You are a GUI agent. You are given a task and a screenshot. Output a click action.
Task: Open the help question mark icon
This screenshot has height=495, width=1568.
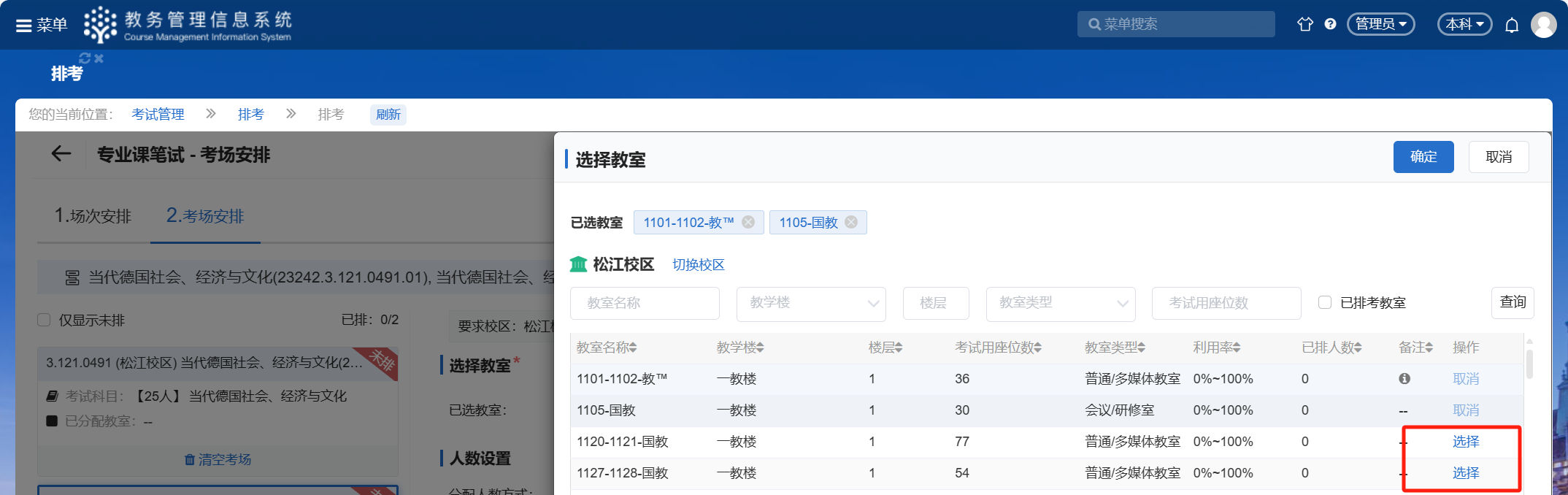pyautogui.click(x=1330, y=24)
